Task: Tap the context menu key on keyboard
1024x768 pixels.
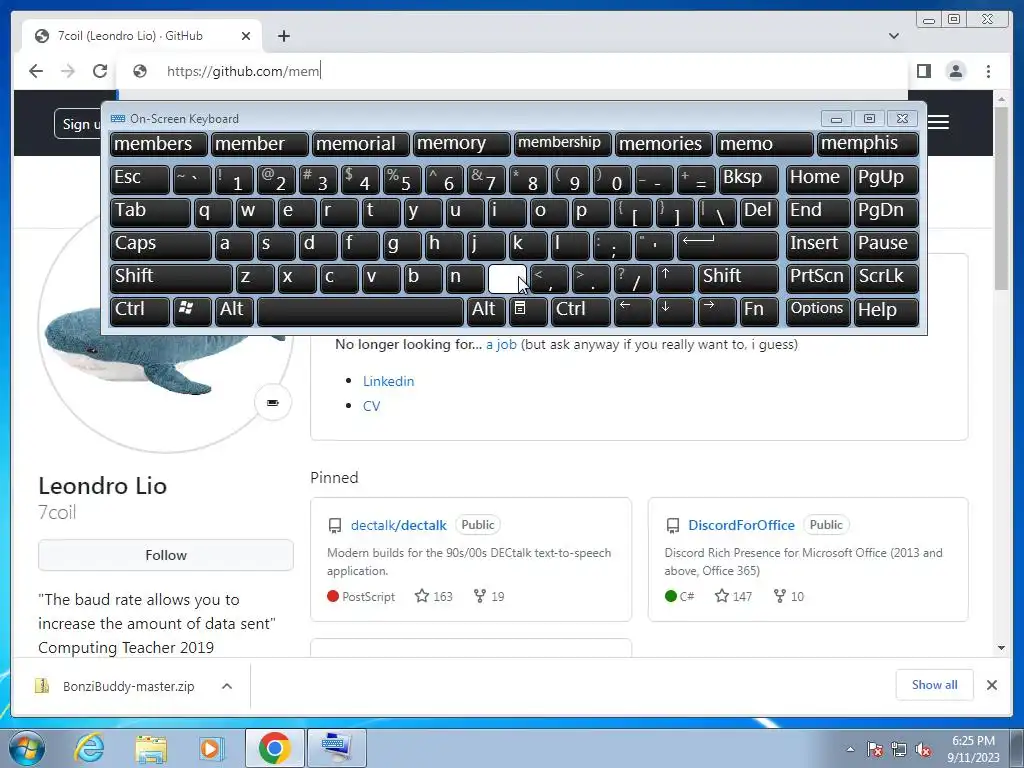Action: pos(528,312)
